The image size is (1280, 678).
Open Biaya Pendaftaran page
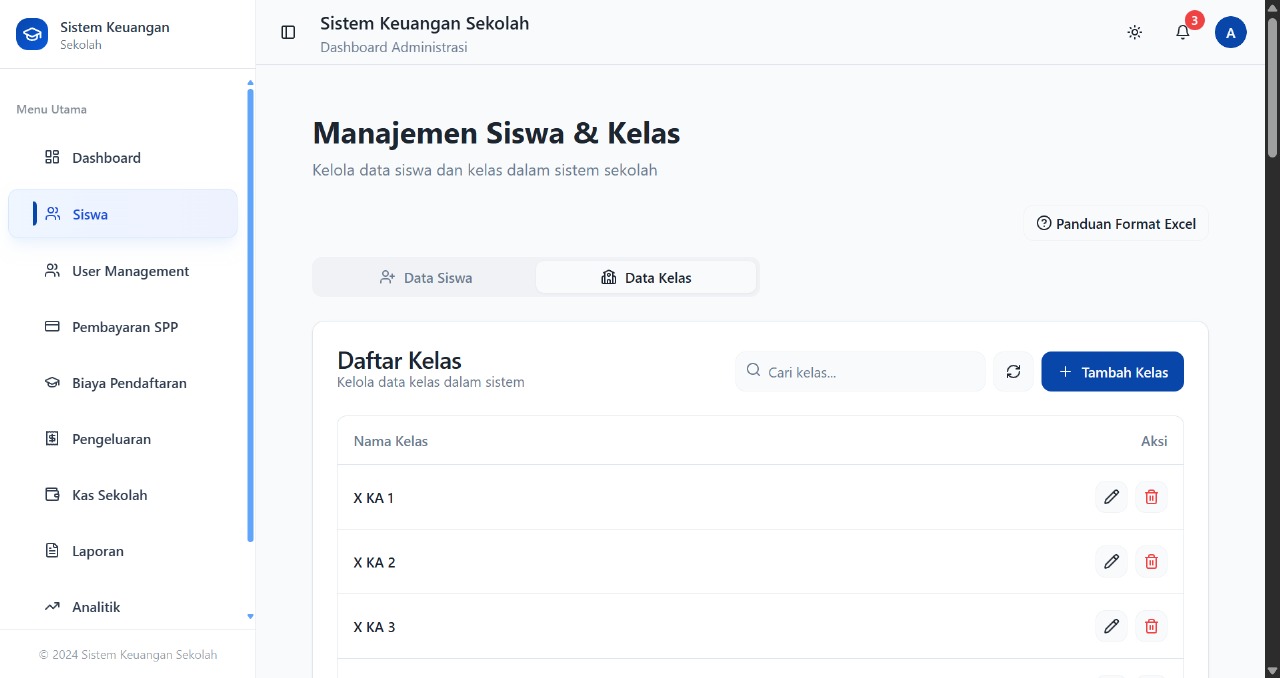(123, 383)
